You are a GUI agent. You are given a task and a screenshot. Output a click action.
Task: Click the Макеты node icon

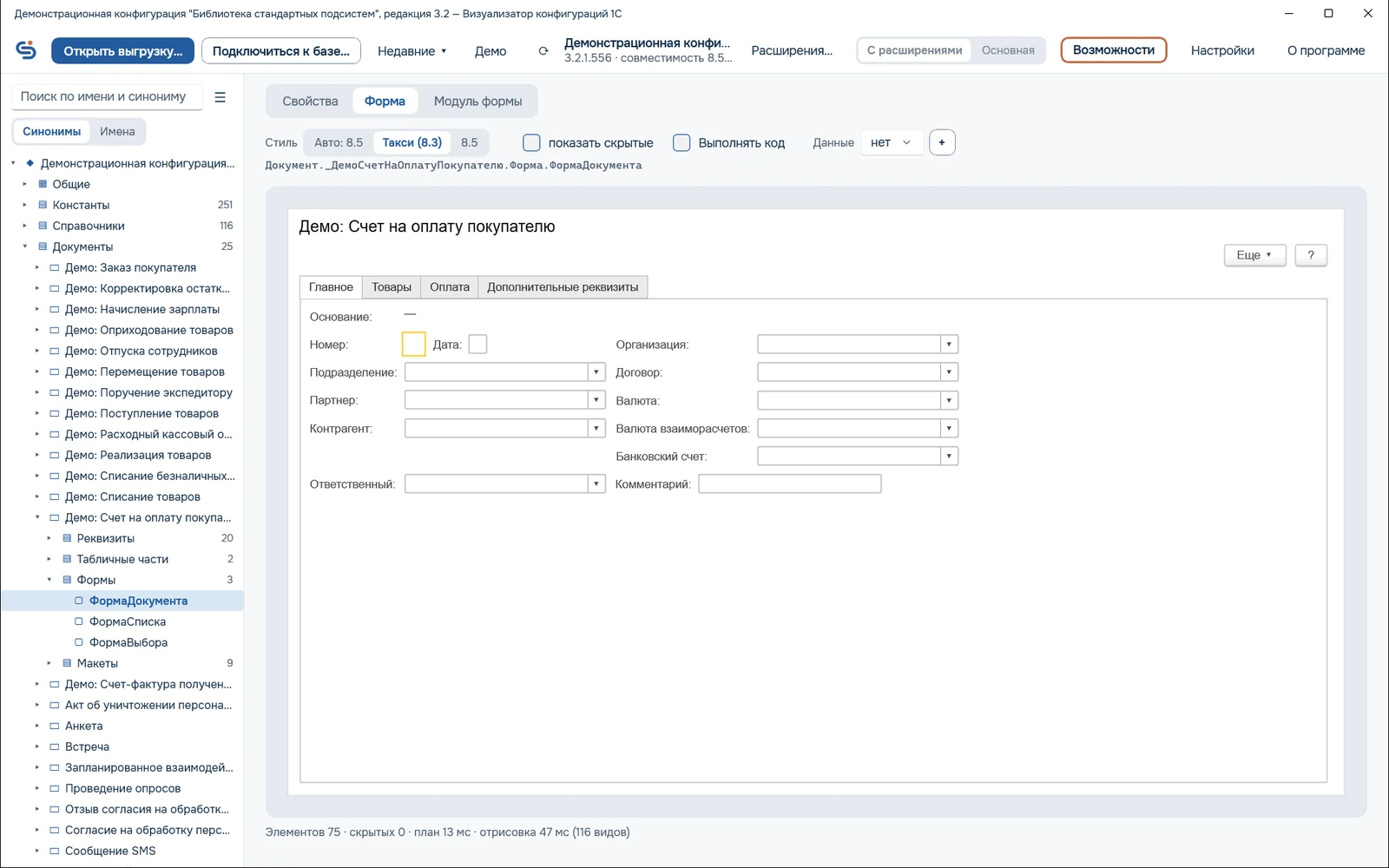pos(67,663)
